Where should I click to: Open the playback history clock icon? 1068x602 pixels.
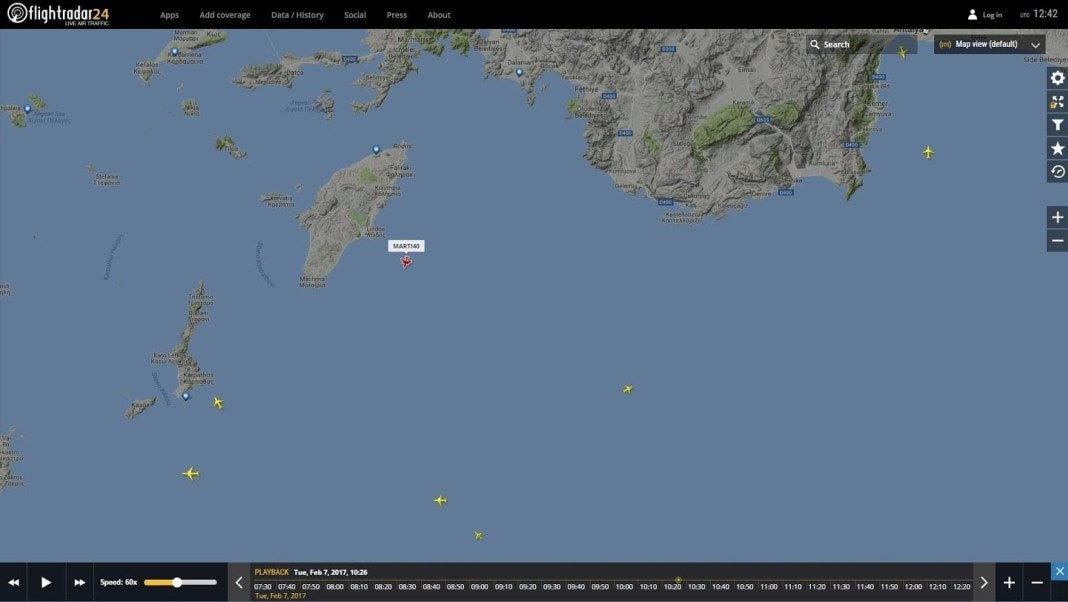tap(1057, 172)
